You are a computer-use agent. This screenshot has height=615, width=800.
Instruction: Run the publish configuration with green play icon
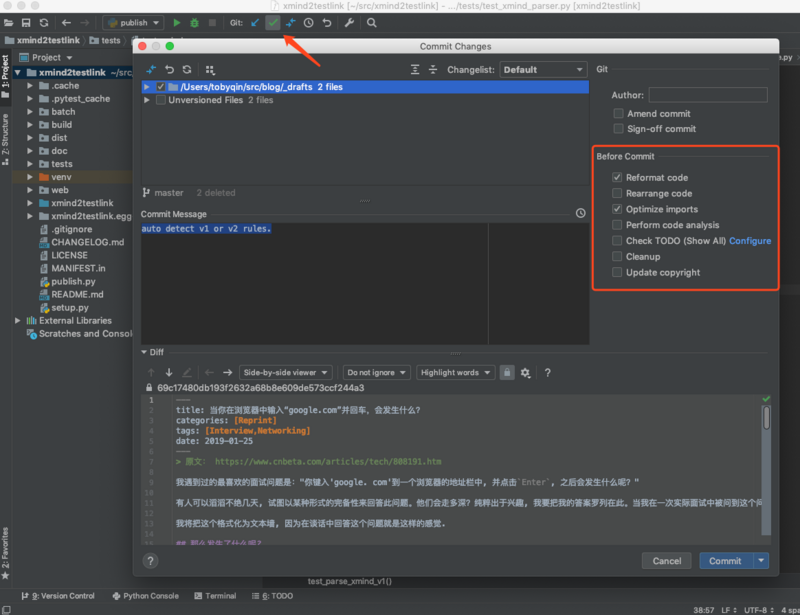177,23
